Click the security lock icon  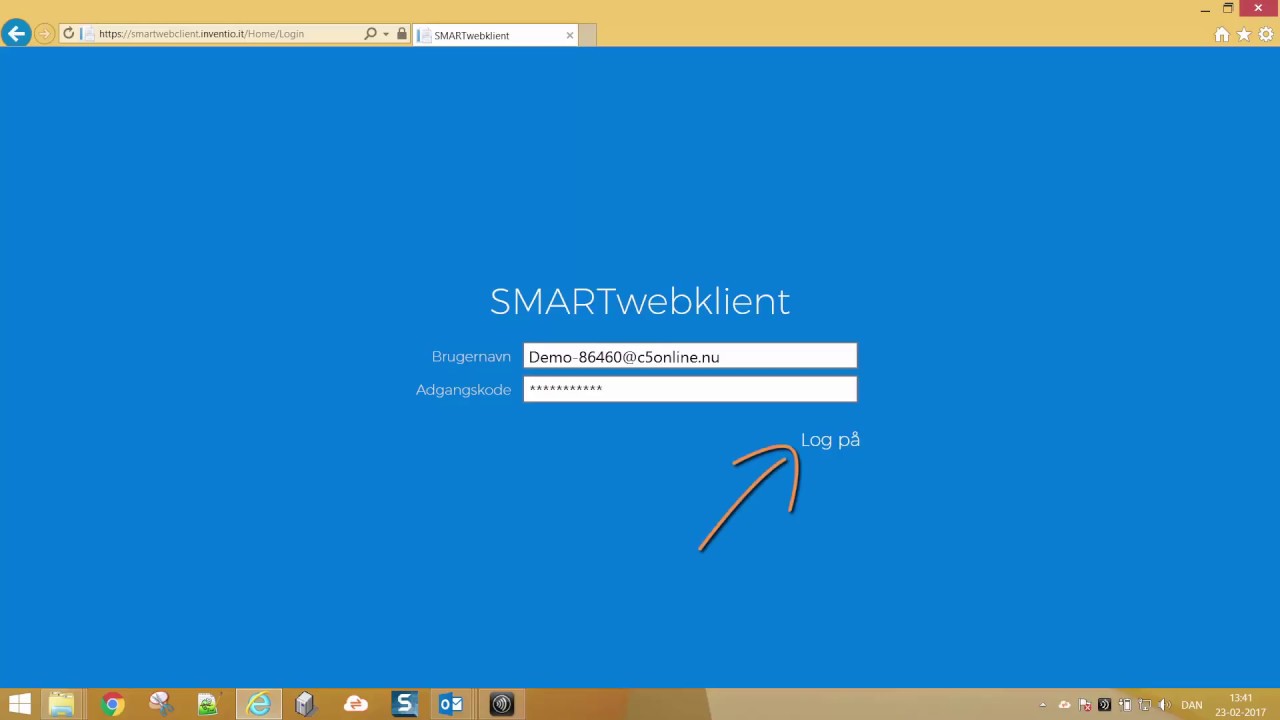pyautogui.click(x=402, y=34)
